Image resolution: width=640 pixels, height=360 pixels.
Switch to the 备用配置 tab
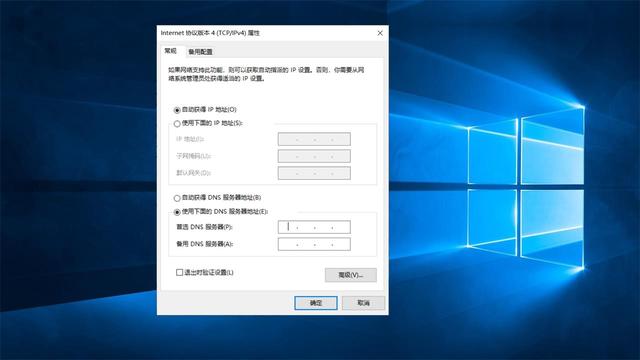pyautogui.click(x=200, y=52)
